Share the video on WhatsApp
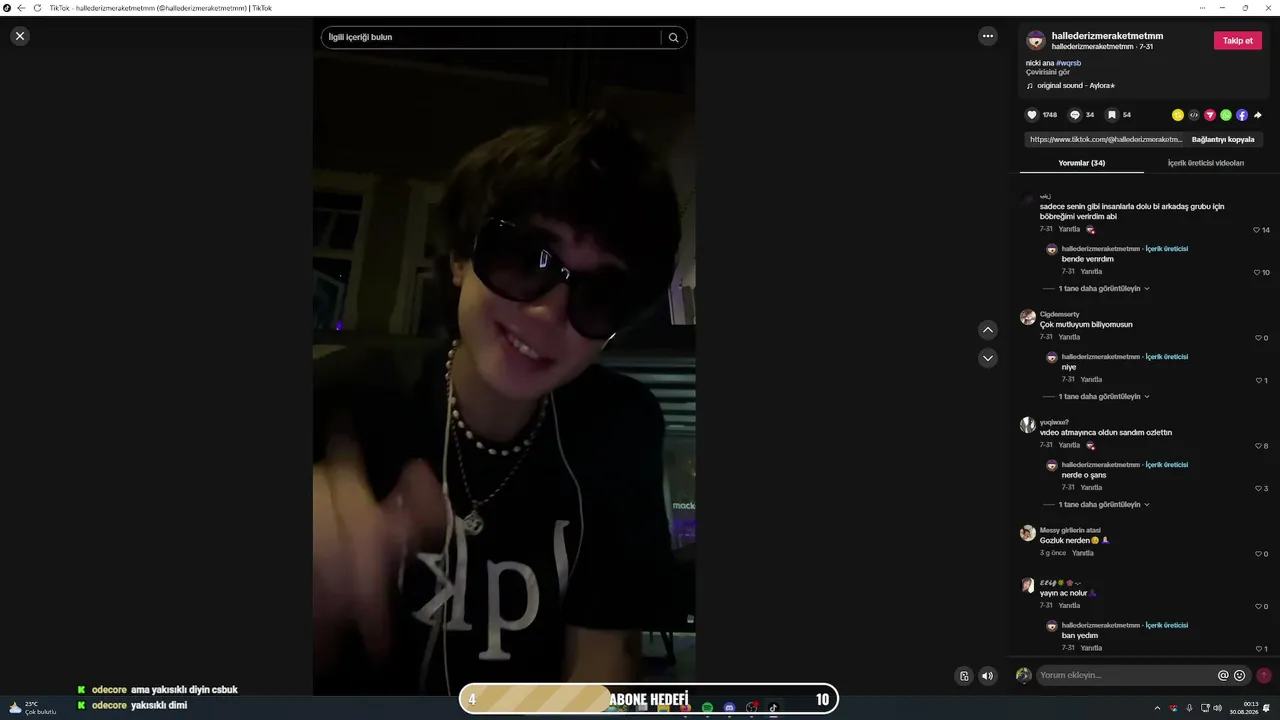 [1226, 115]
